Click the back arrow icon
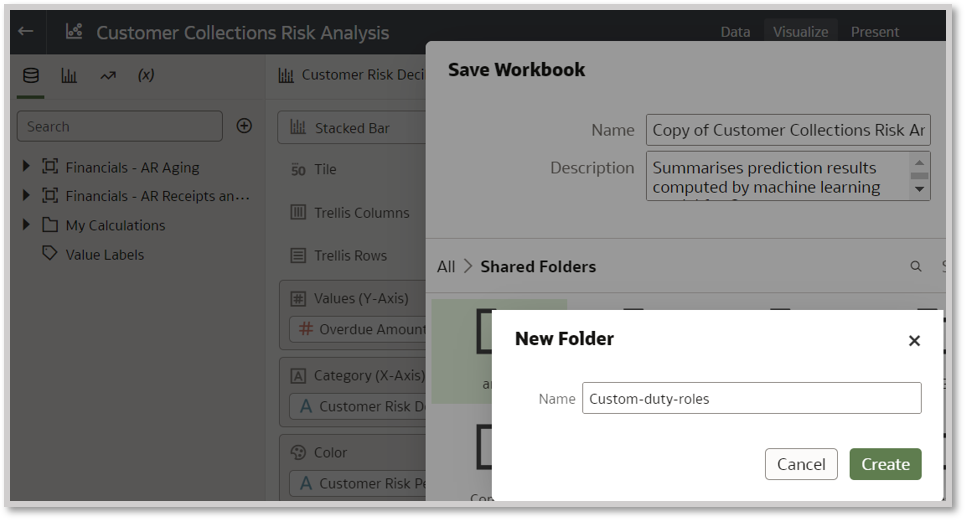The image size is (965, 520). [x=26, y=31]
